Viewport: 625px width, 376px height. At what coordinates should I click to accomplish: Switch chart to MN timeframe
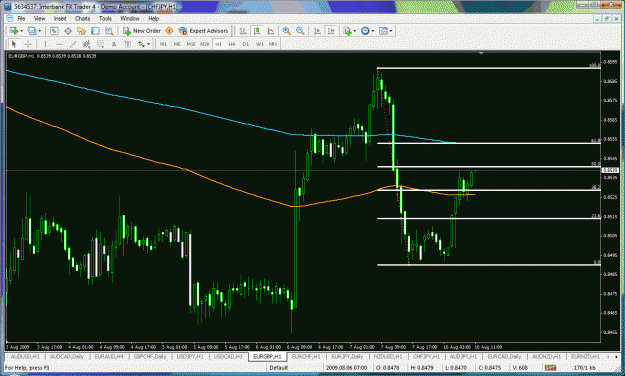click(x=273, y=44)
